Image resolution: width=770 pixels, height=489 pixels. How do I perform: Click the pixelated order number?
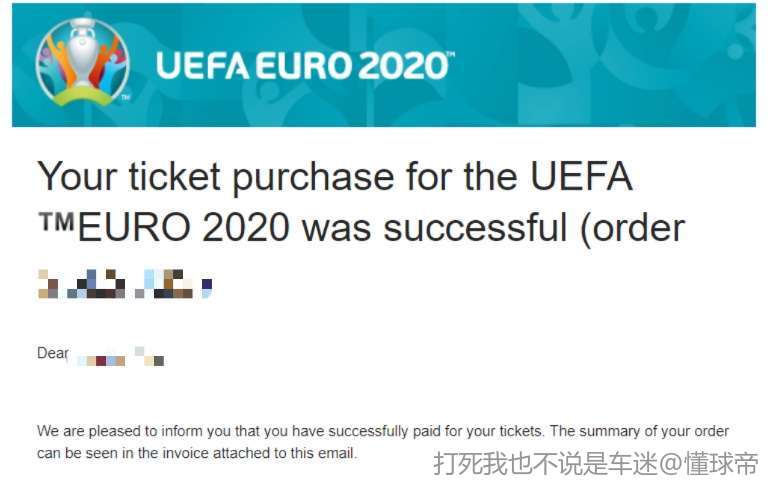[125, 284]
